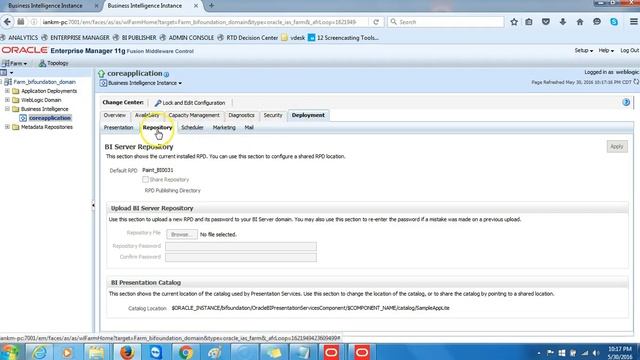Screen dimensions: 640x360
Task: Open the ANALYTICS bookmark
Action: (19, 38)
